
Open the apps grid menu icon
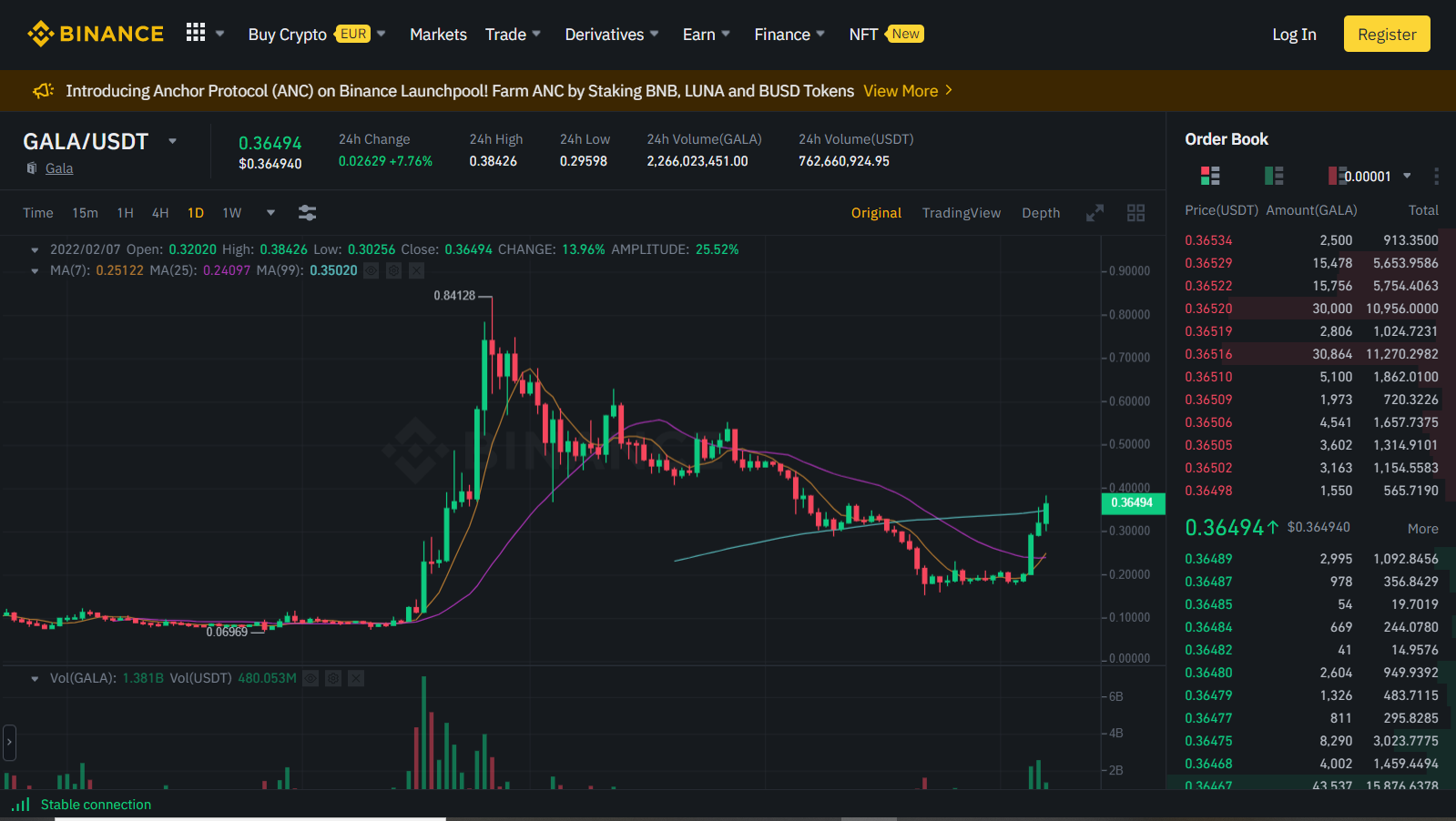196,33
